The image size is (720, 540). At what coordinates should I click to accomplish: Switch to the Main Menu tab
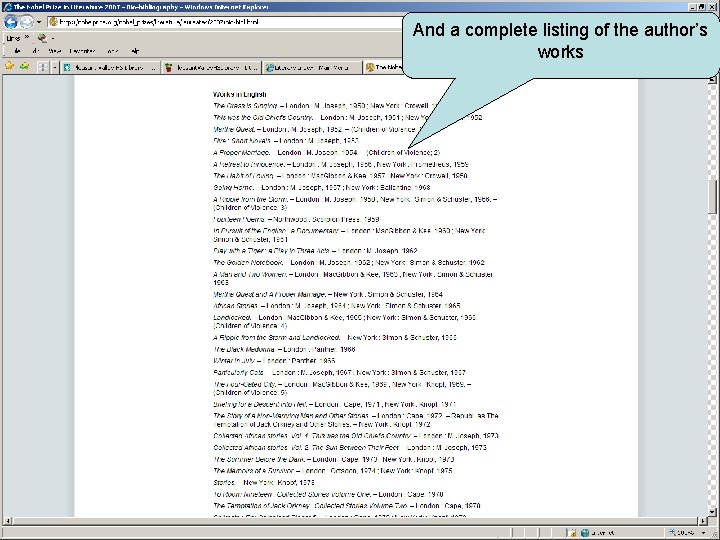point(311,68)
